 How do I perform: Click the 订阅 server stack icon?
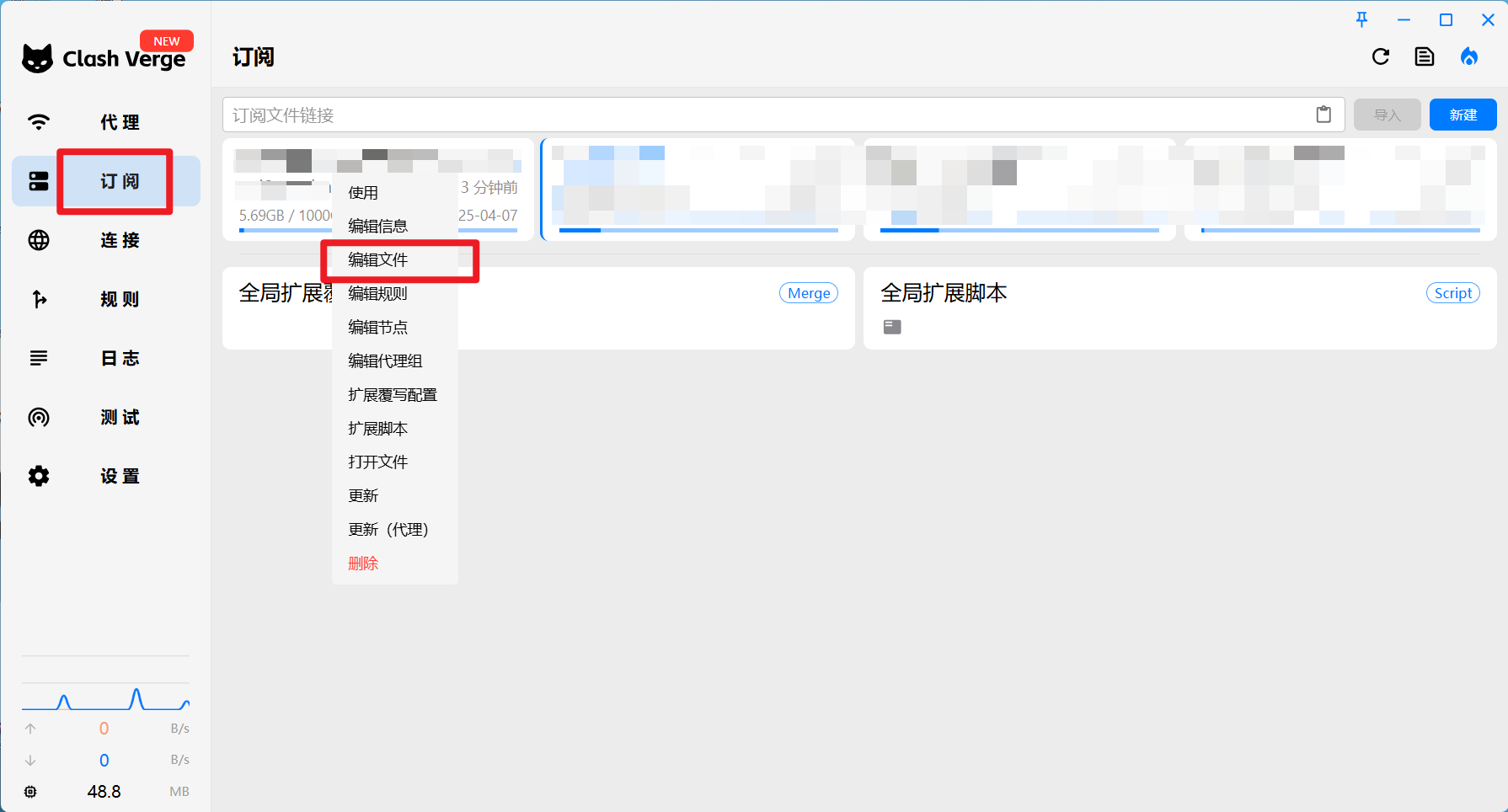pyautogui.click(x=39, y=181)
